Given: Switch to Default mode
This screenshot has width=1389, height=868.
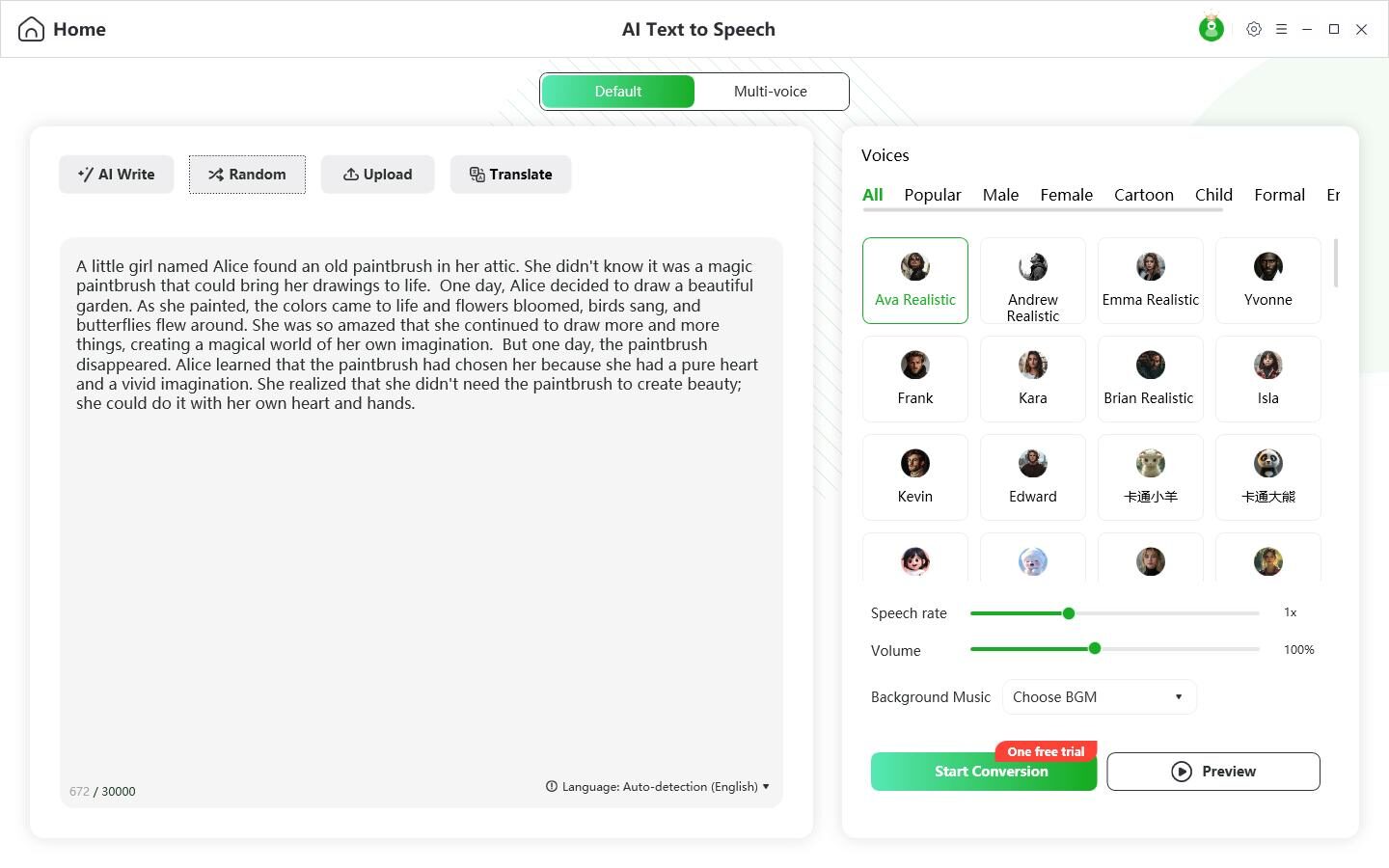Looking at the screenshot, I should tap(618, 92).
